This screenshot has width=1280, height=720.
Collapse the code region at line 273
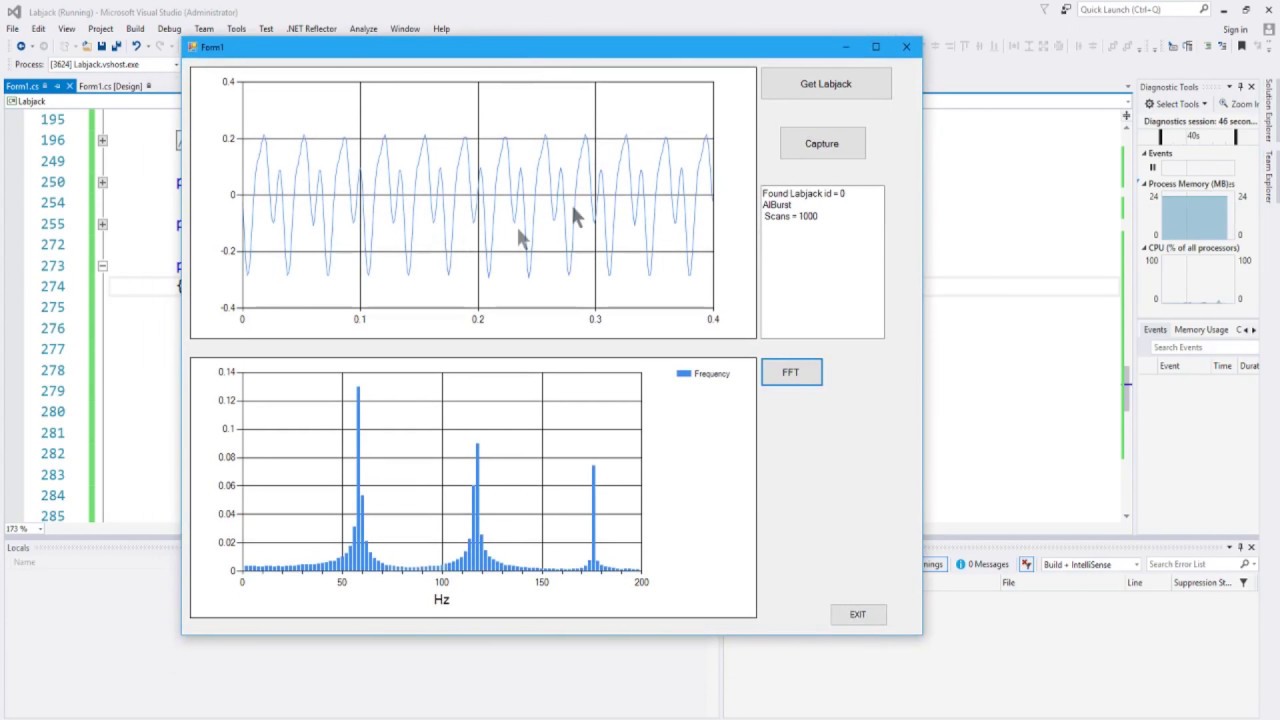click(x=102, y=266)
